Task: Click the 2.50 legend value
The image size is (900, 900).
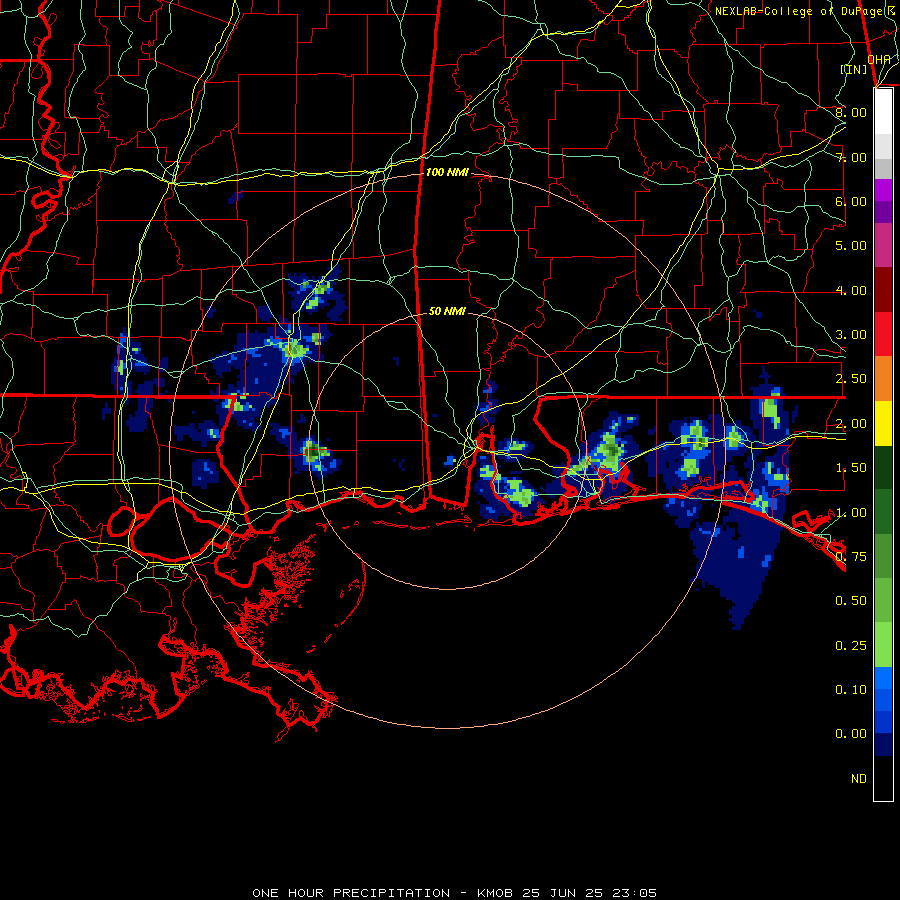Action: pos(851,379)
